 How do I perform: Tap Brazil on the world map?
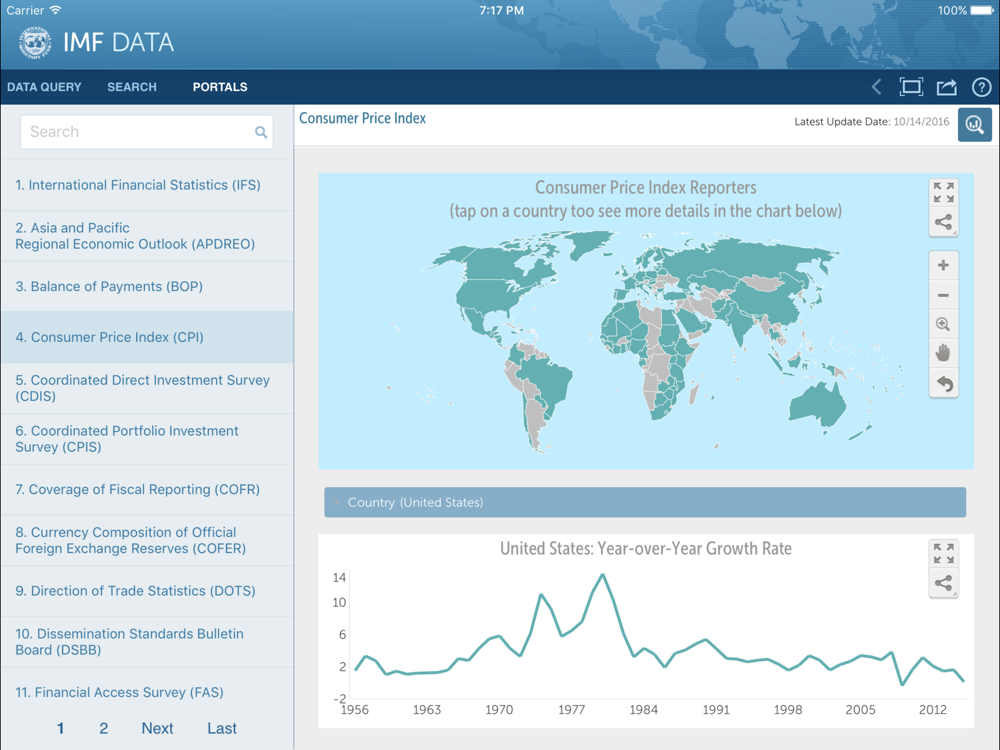545,379
